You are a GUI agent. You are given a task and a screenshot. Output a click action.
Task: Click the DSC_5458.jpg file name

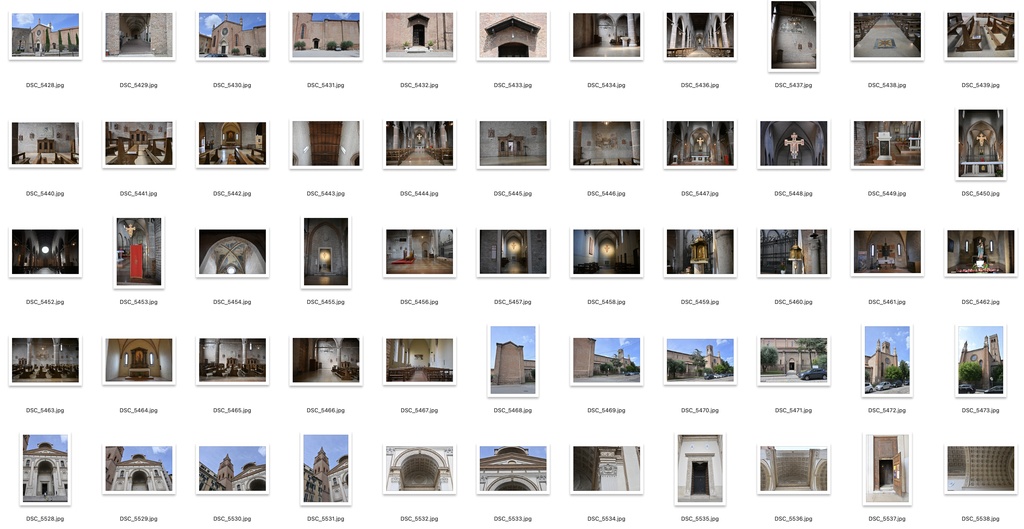point(606,302)
